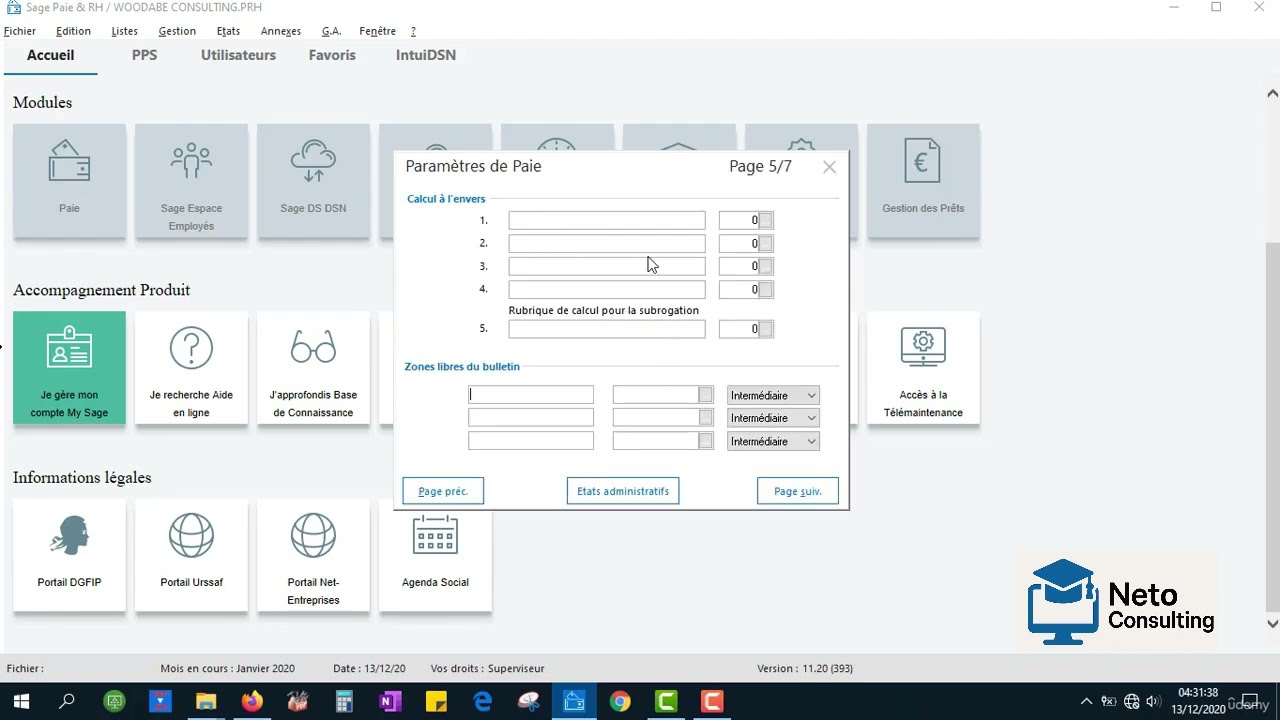Viewport: 1280px width, 720px height.
Task: Open the Sage DS DSN module
Action: tap(313, 181)
